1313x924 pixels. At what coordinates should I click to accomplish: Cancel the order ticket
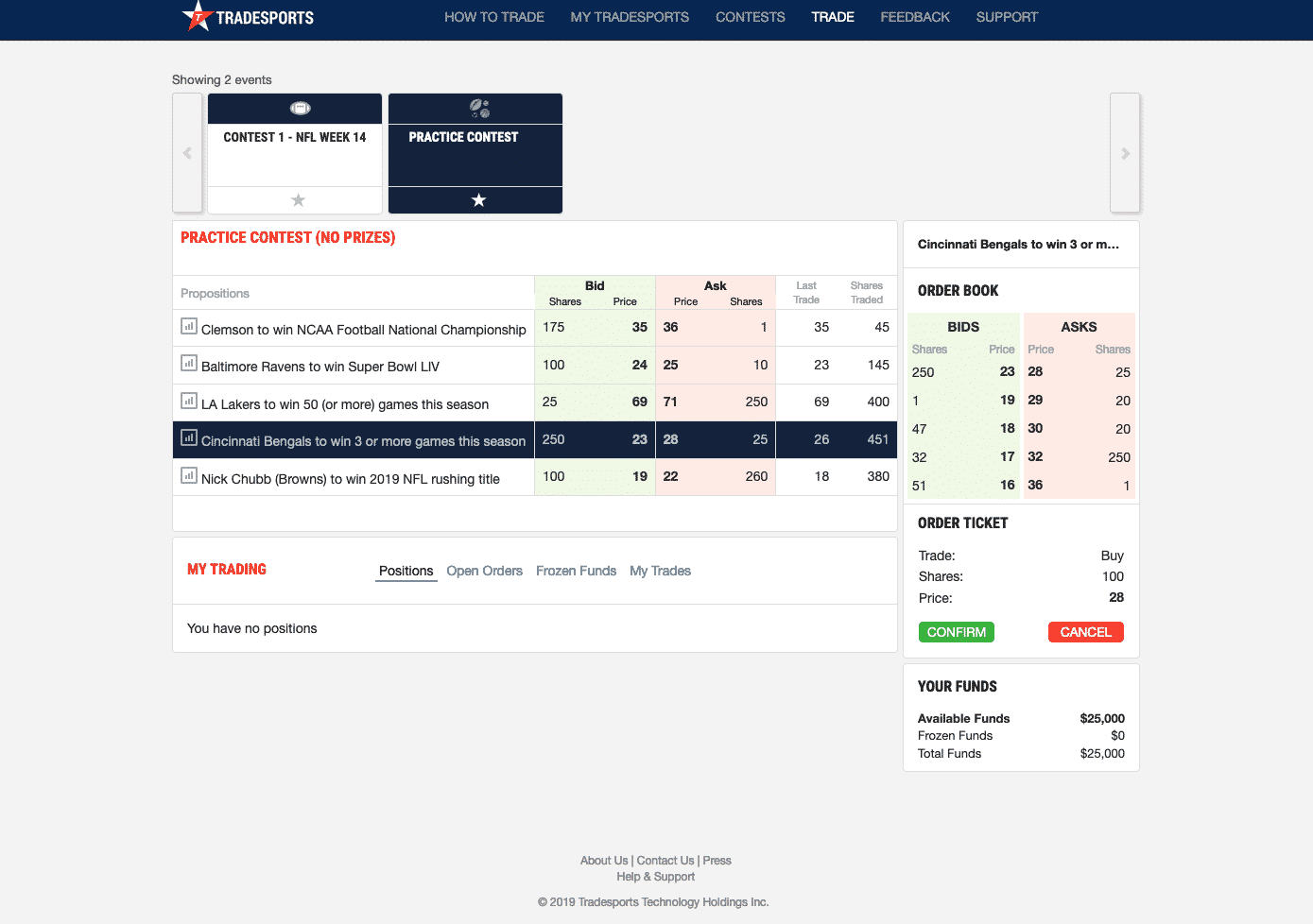coord(1086,632)
